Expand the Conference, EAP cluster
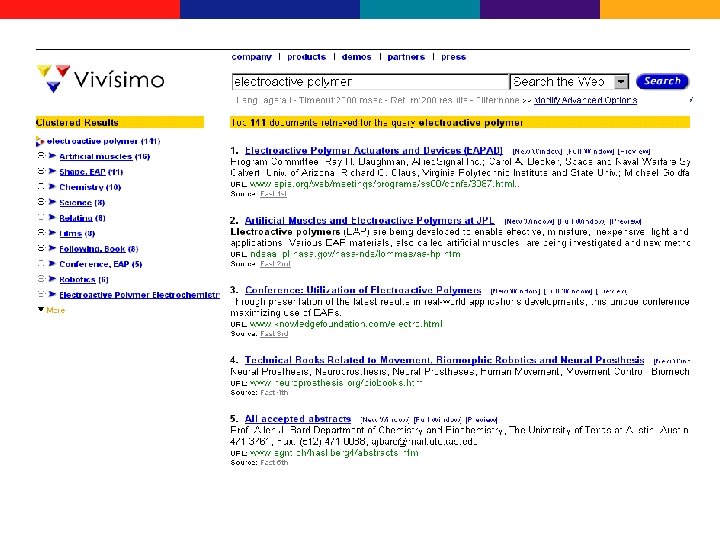This screenshot has width=720, height=540. 41,263
